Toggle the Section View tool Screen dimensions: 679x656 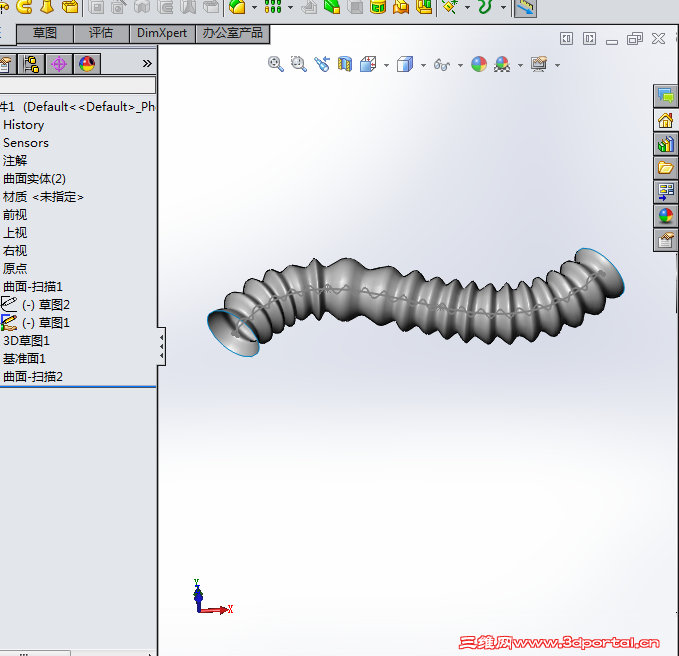(345, 64)
